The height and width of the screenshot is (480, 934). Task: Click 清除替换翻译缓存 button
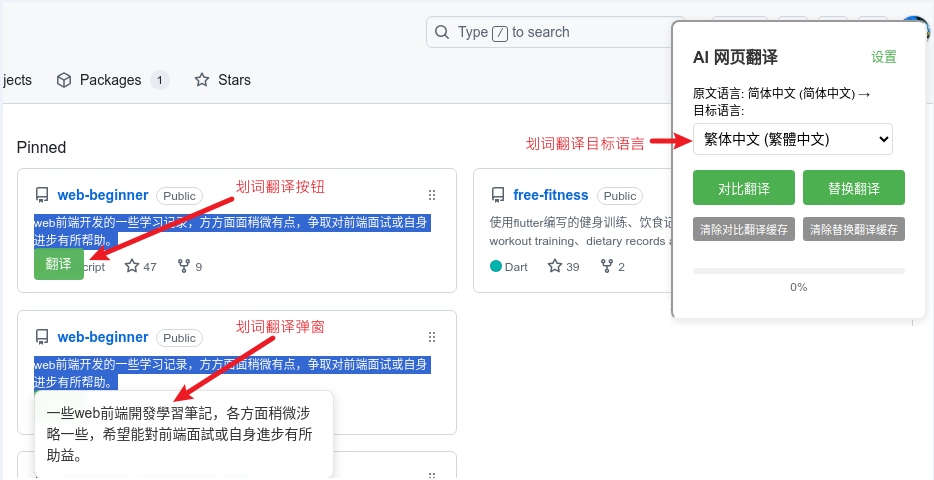pos(854,229)
